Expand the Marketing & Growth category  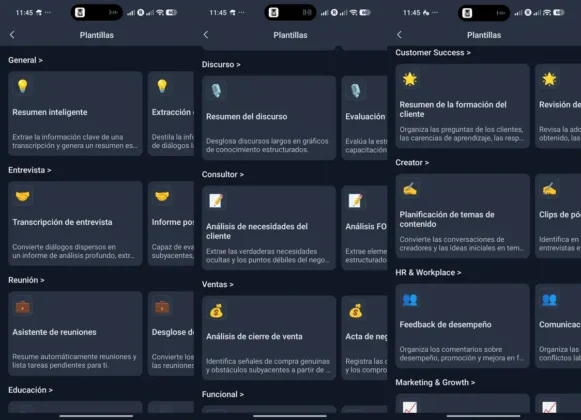click(435, 383)
